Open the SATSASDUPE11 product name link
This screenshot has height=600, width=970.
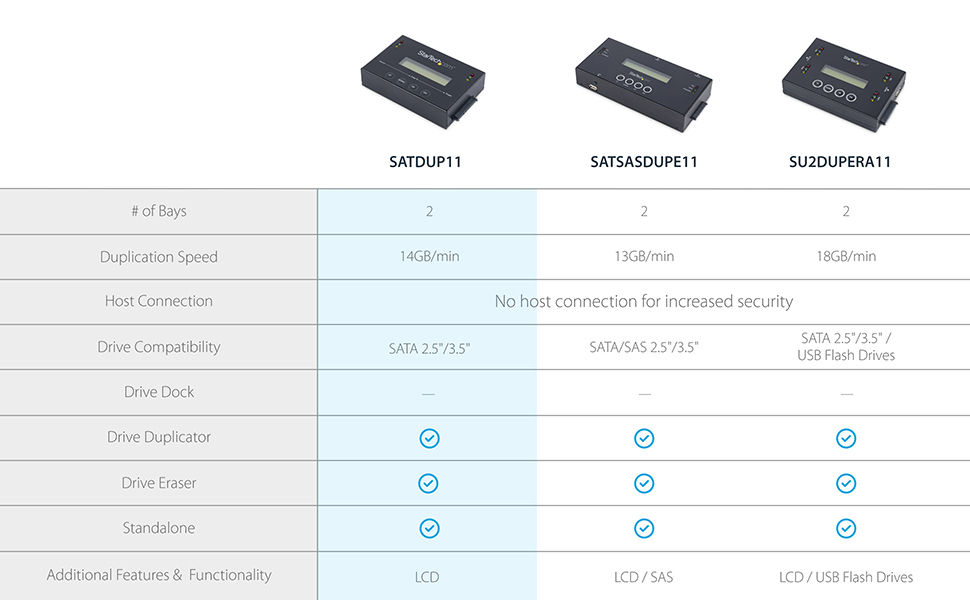pos(644,162)
